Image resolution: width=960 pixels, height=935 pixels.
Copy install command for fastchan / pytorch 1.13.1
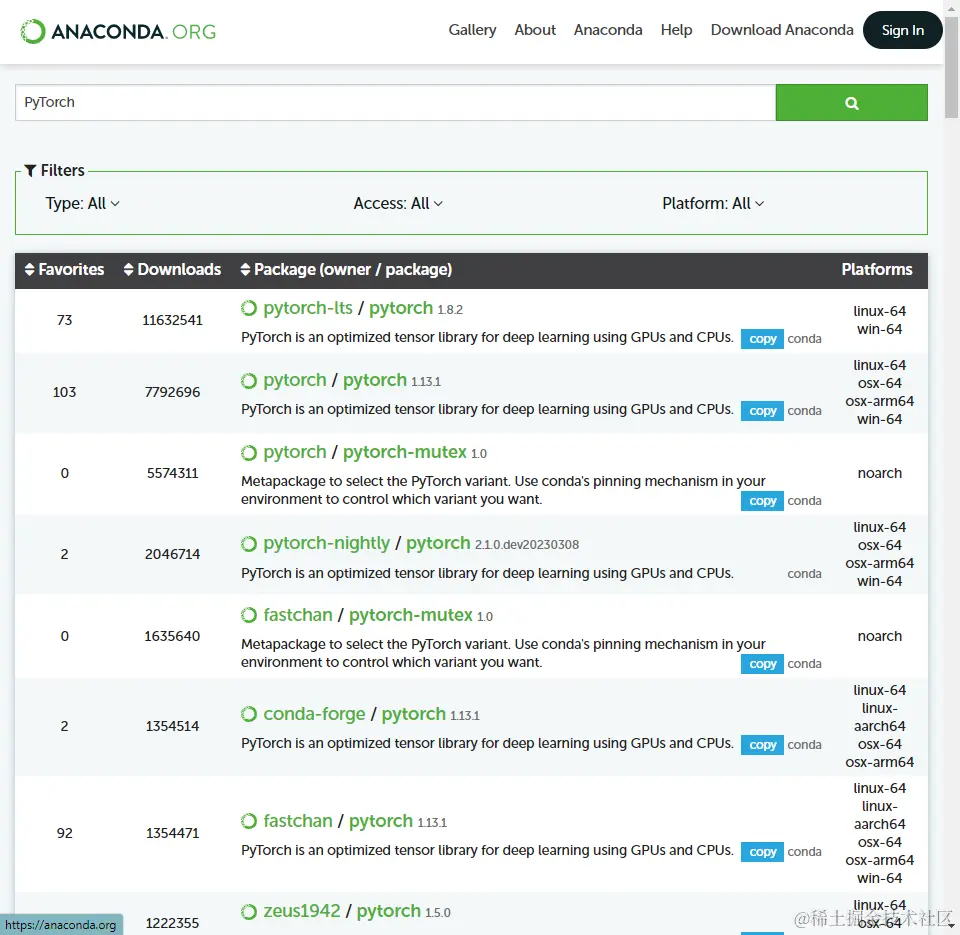pyautogui.click(x=762, y=852)
